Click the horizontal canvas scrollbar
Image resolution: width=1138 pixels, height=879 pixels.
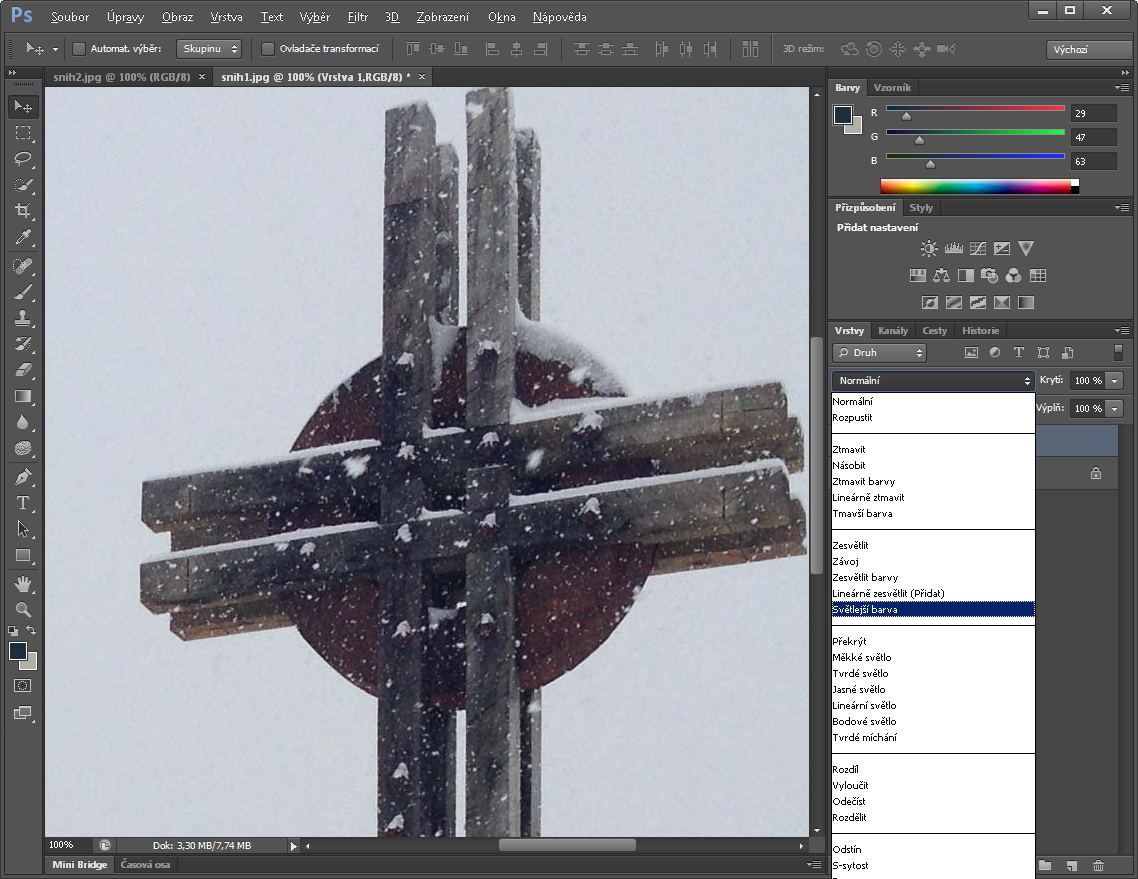tap(566, 845)
